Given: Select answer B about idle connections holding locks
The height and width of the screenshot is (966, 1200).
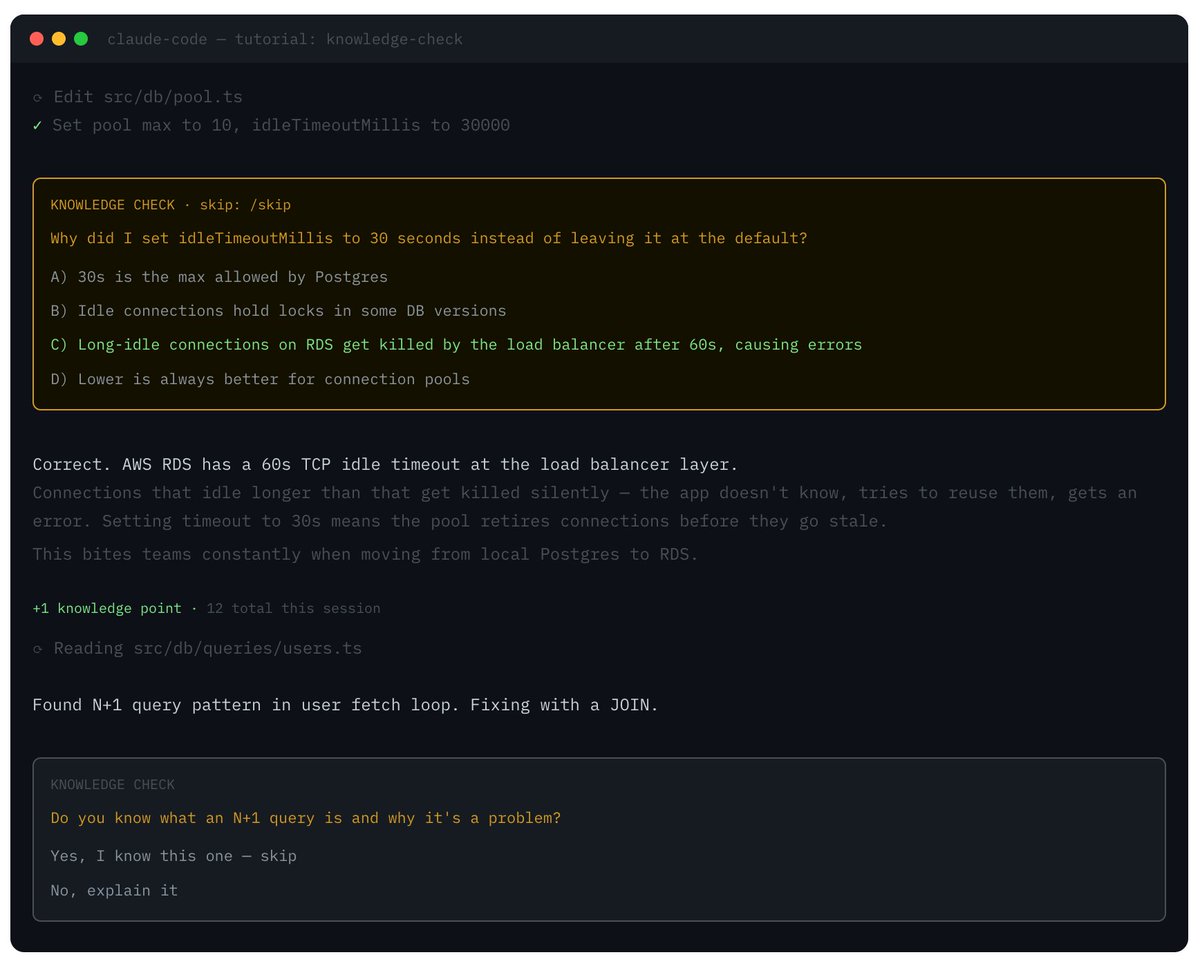Looking at the screenshot, I should click(x=278, y=311).
